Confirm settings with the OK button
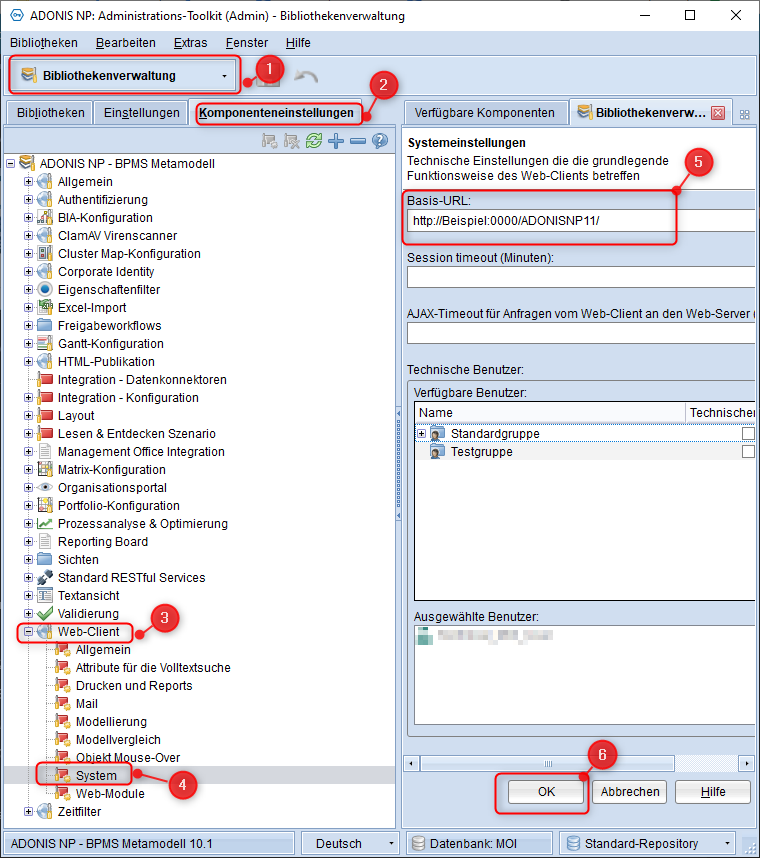The image size is (760, 858). [546, 792]
